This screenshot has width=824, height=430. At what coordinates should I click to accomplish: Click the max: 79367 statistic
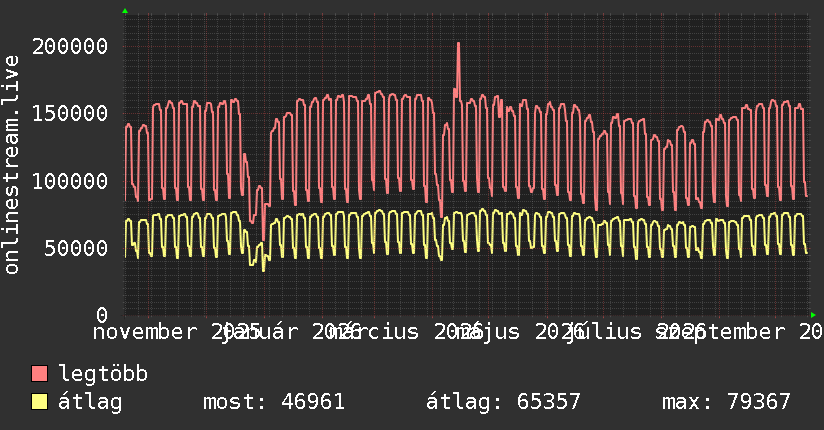pyautogui.click(x=726, y=402)
